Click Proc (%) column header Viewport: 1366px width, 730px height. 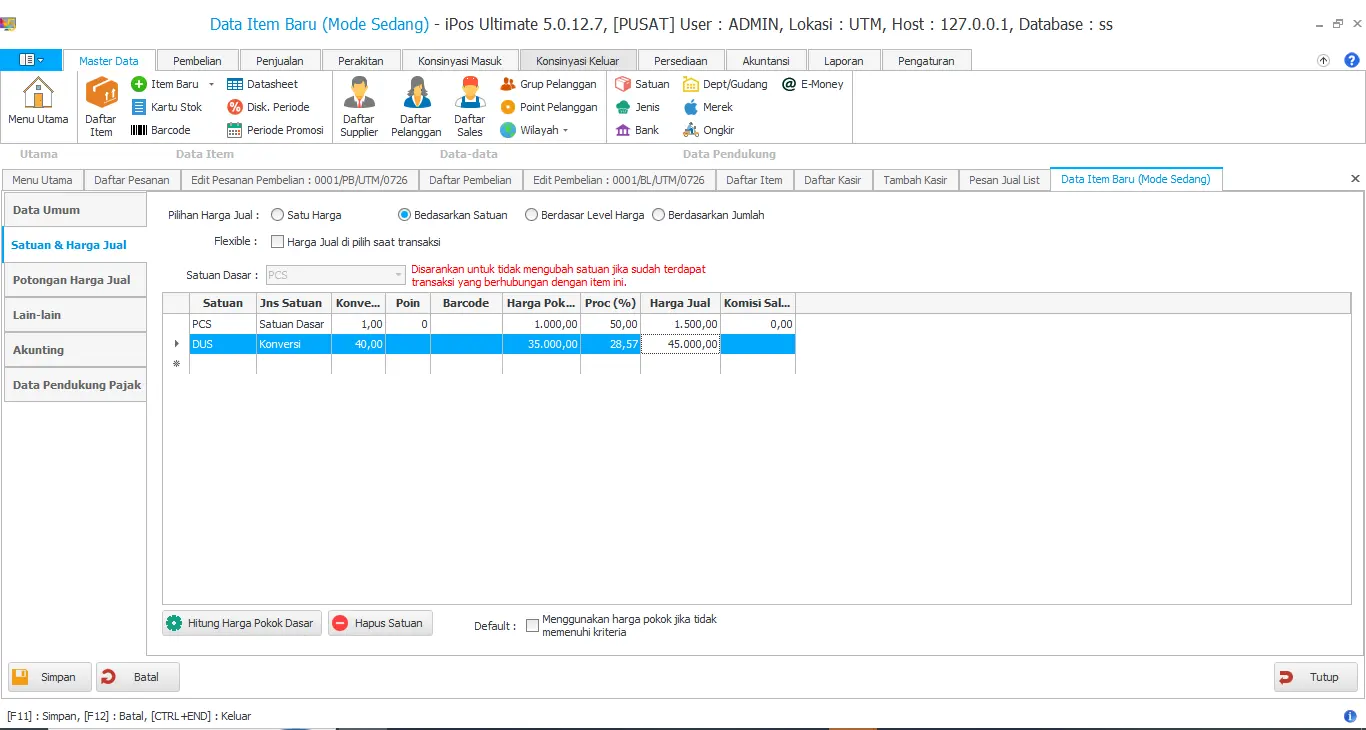611,303
